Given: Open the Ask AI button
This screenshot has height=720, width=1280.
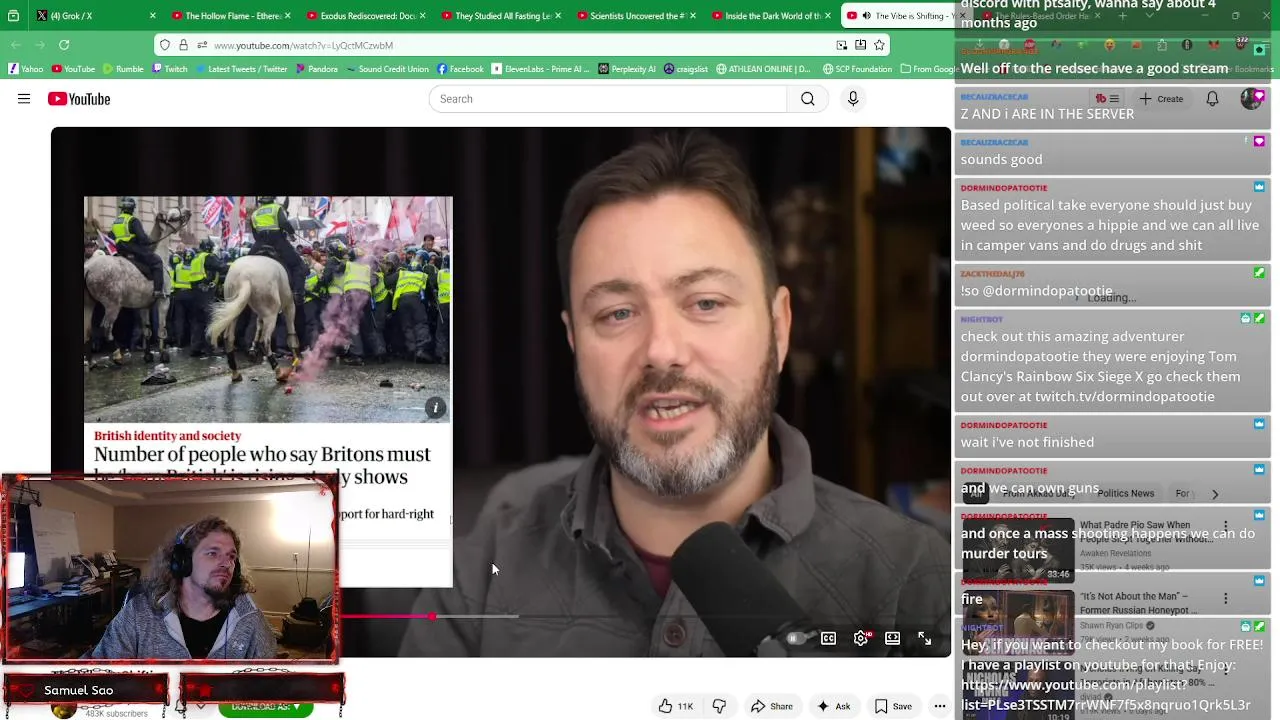Looking at the screenshot, I should (833, 706).
